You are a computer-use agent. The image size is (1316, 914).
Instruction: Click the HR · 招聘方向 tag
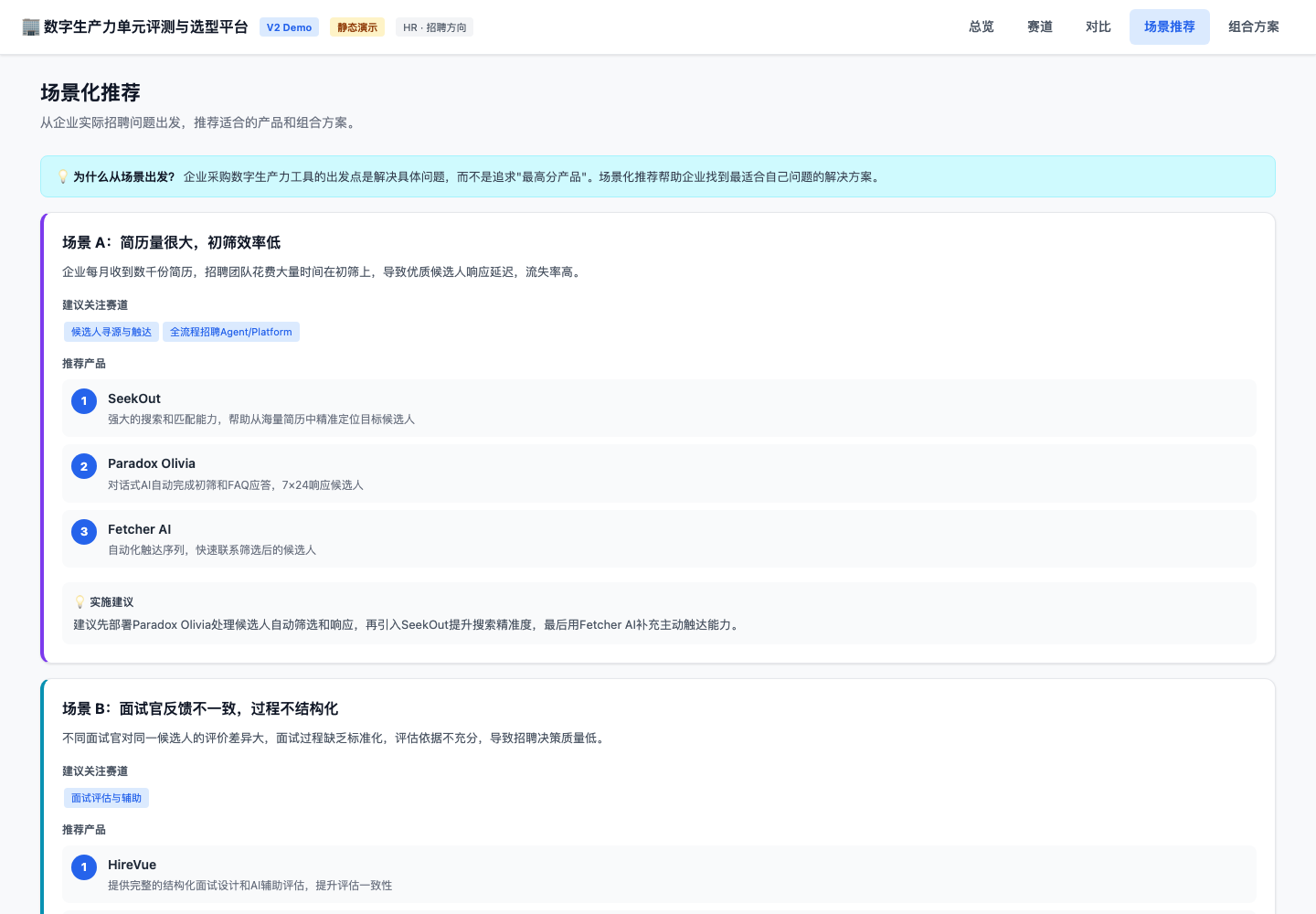coord(435,27)
